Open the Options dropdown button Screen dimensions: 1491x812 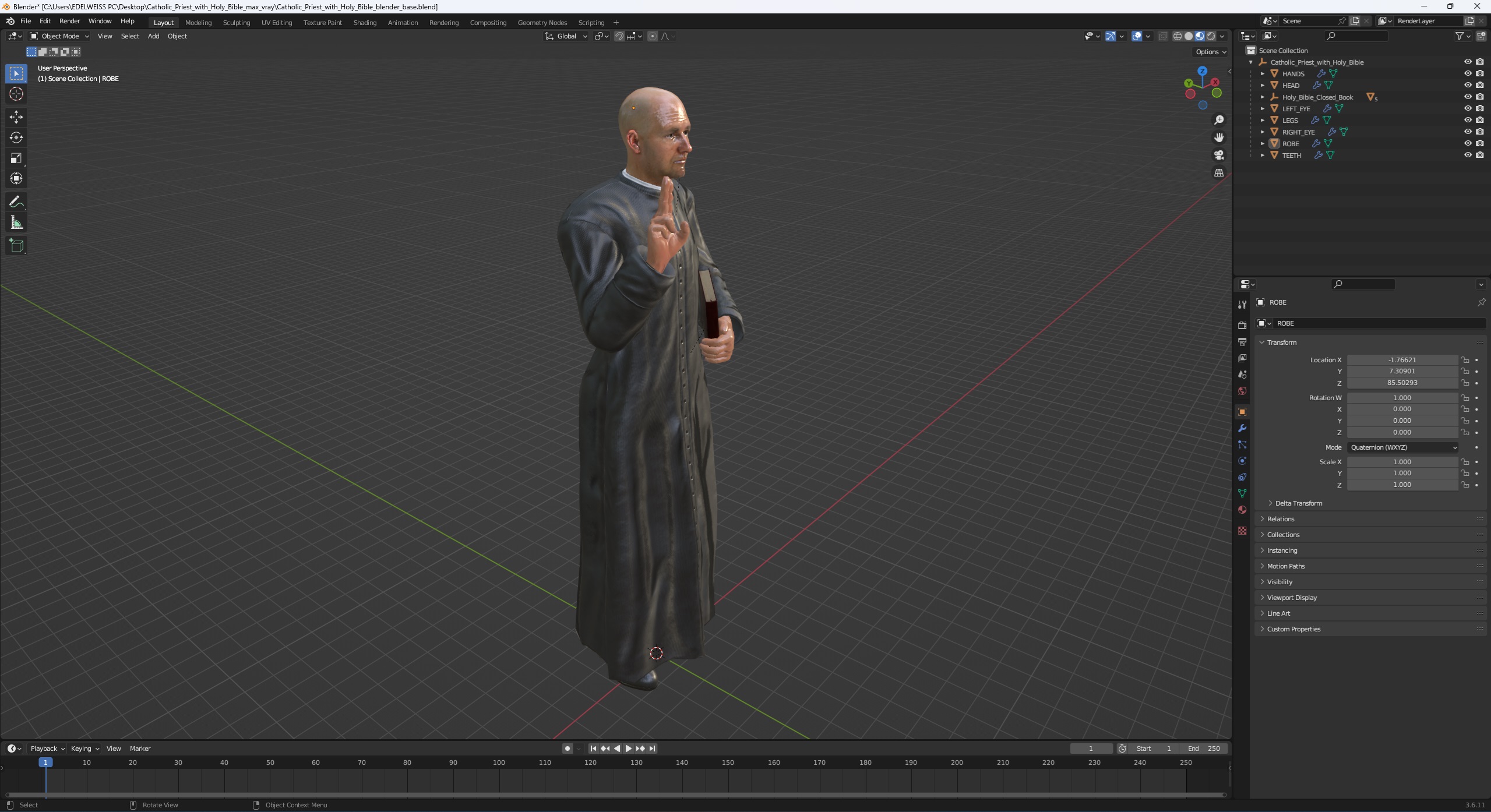(x=1211, y=52)
